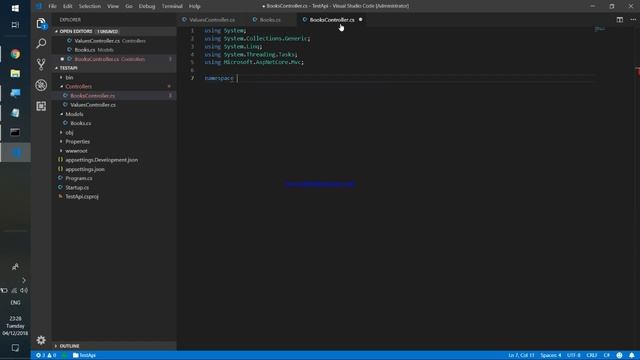Open the Go menu
The height and width of the screenshot is (360, 640).
tap(129, 6)
